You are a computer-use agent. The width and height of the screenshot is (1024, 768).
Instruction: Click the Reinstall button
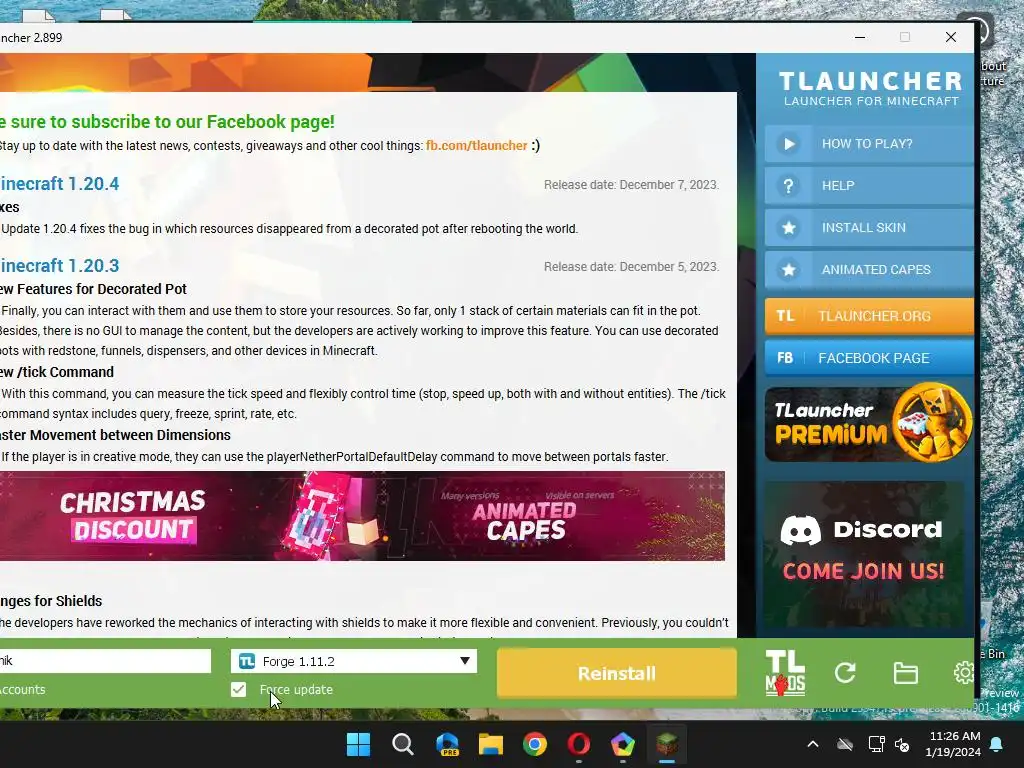click(x=616, y=673)
